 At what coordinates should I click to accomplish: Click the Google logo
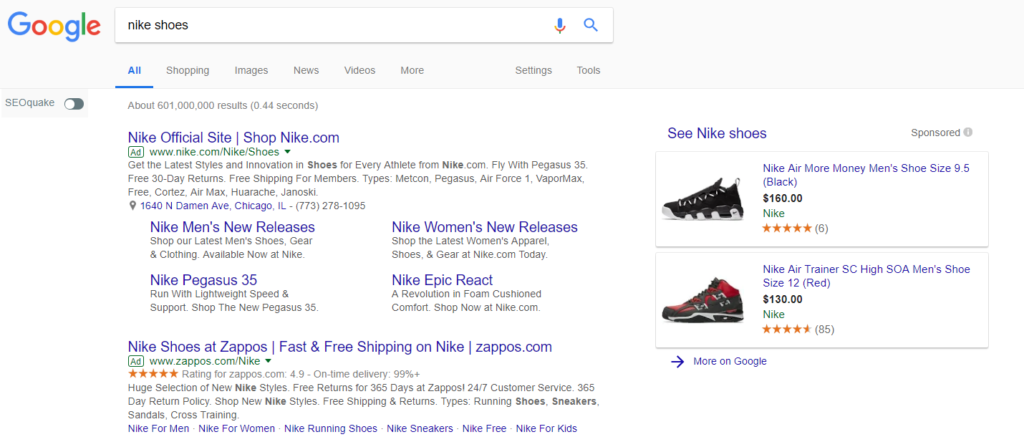coord(54,25)
